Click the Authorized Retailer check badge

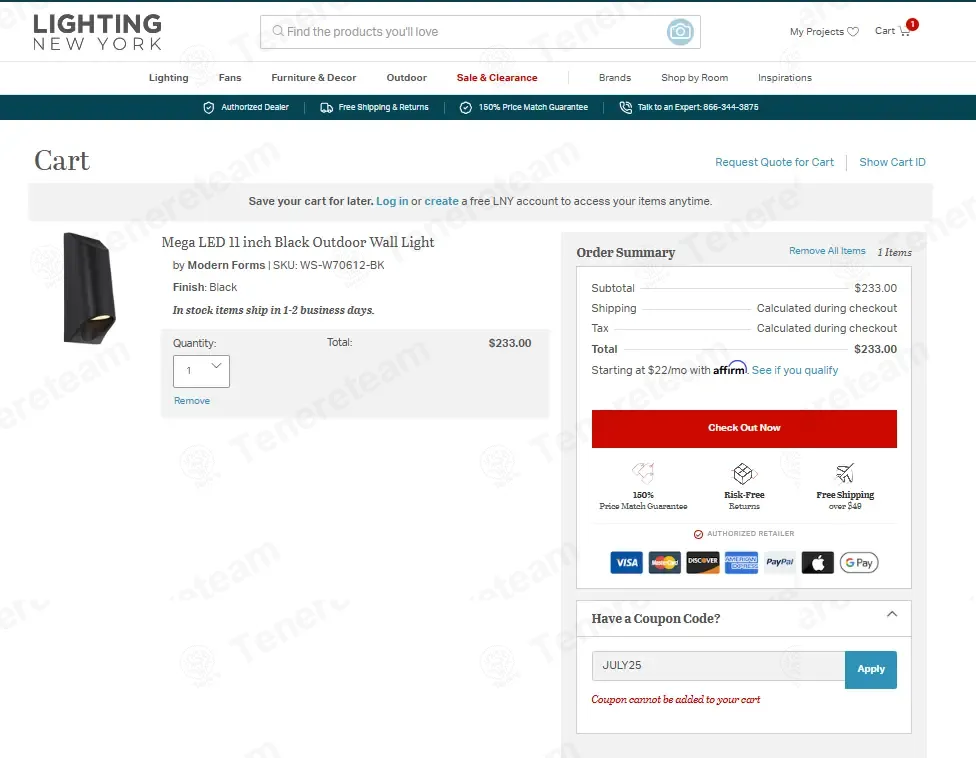[x=698, y=534]
